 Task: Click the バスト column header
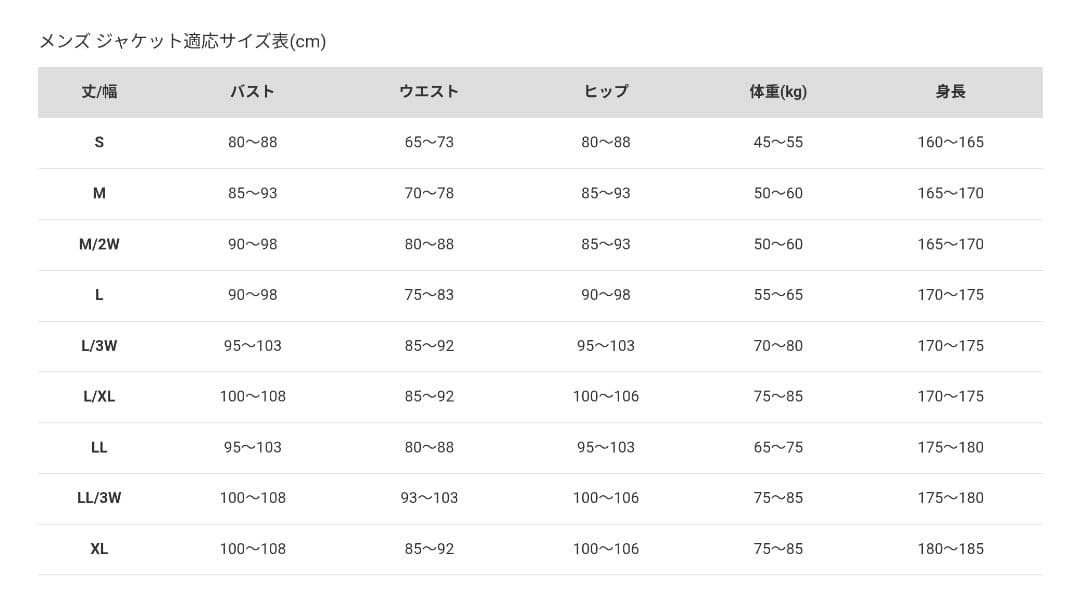click(252, 92)
